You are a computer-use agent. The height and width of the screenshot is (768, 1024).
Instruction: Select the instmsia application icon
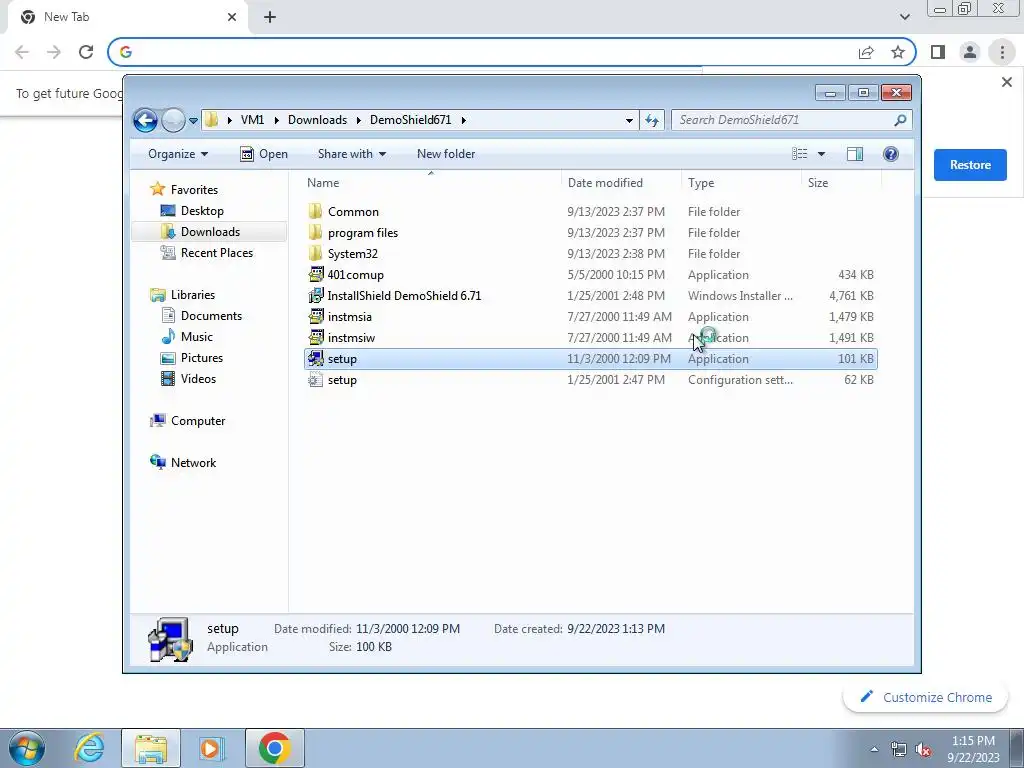click(316, 317)
